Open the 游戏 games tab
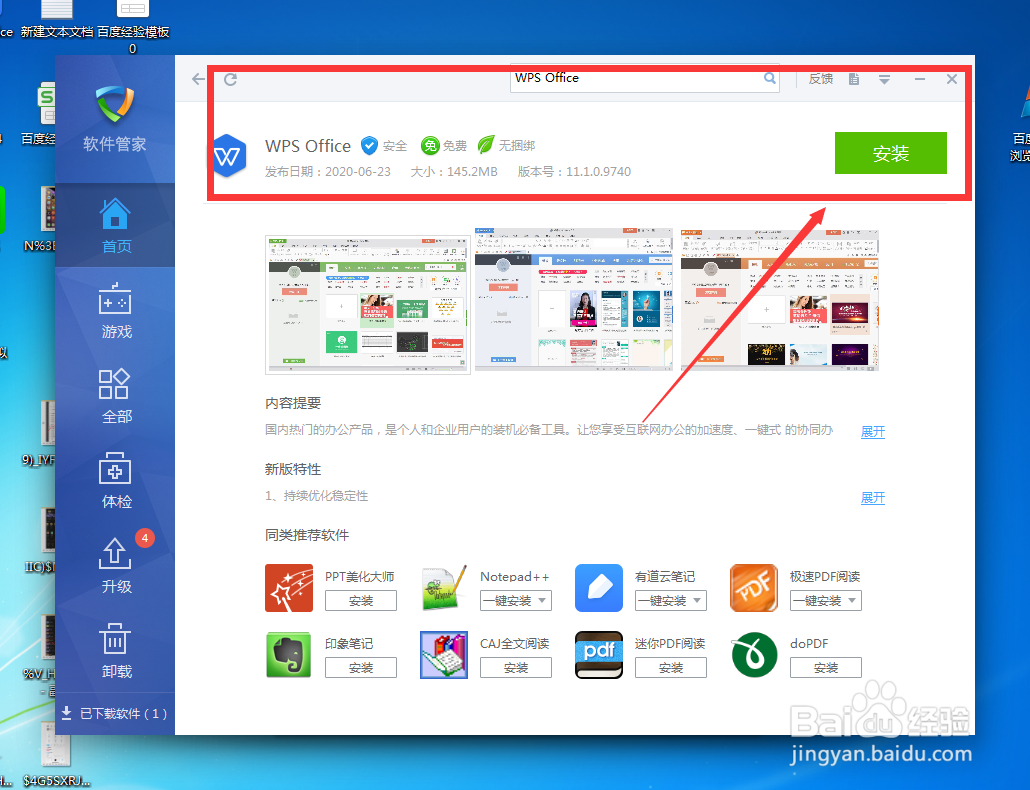The height and width of the screenshot is (790, 1030). click(116, 310)
